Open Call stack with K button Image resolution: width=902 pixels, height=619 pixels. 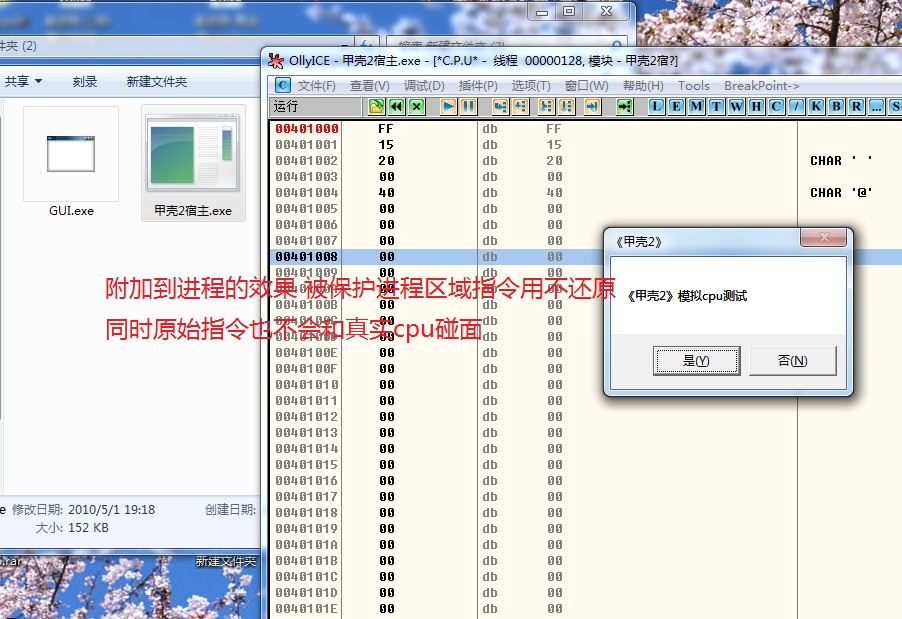coord(816,106)
